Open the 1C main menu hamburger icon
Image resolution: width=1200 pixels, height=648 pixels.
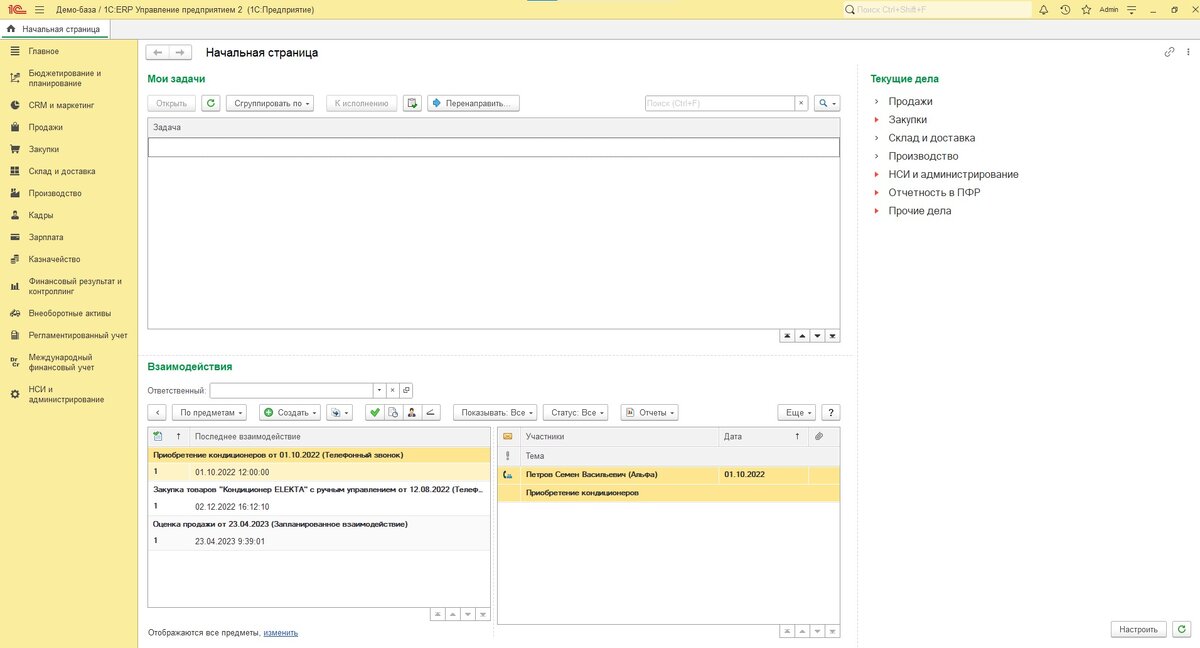pyautogui.click(x=39, y=9)
